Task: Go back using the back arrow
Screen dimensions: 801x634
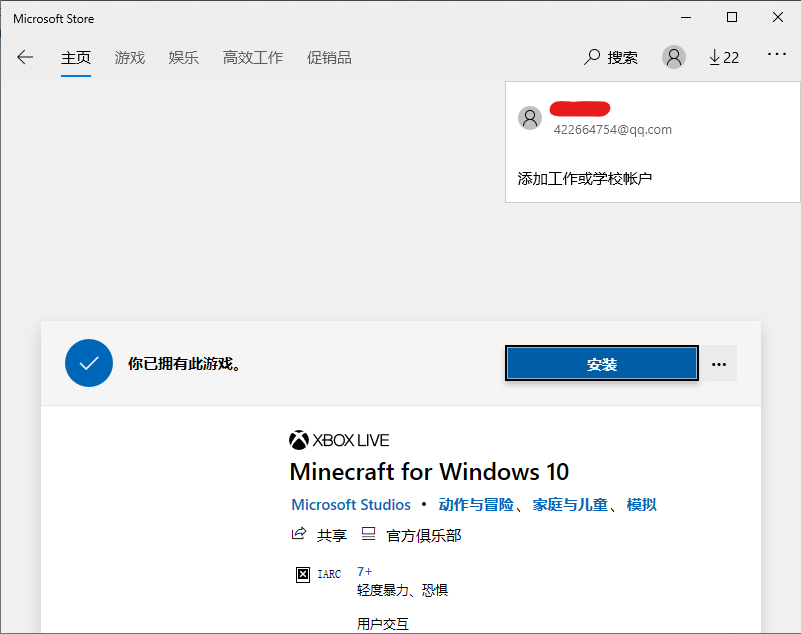Action: click(25, 57)
